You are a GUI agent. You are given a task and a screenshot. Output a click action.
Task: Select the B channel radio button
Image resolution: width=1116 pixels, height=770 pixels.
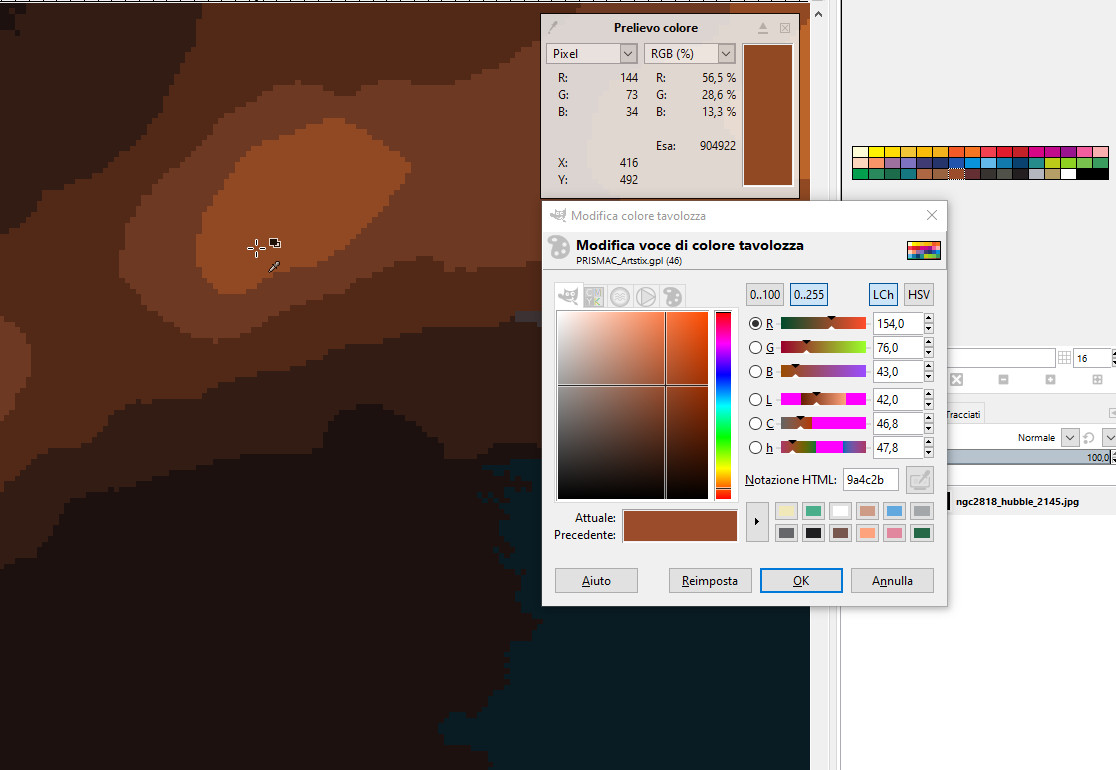[755, 371]
